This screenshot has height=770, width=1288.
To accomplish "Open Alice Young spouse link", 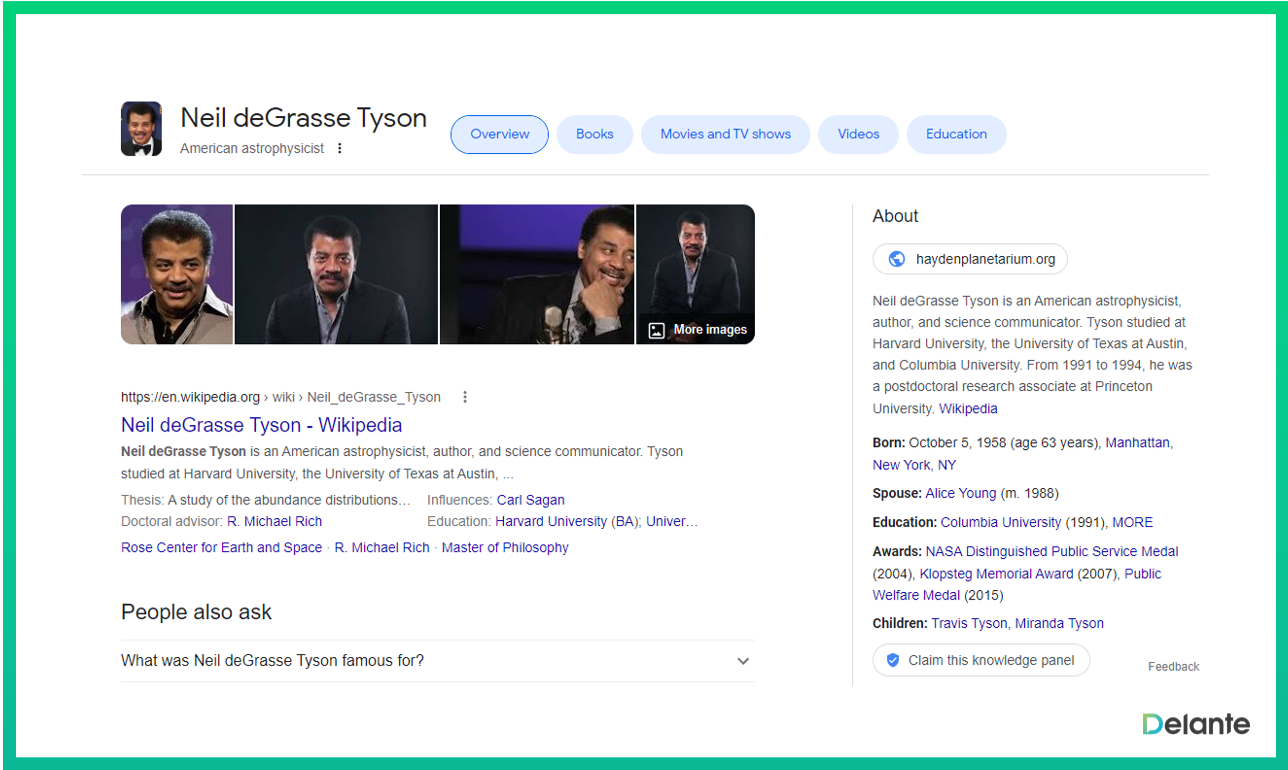I will tap(961, 493).
